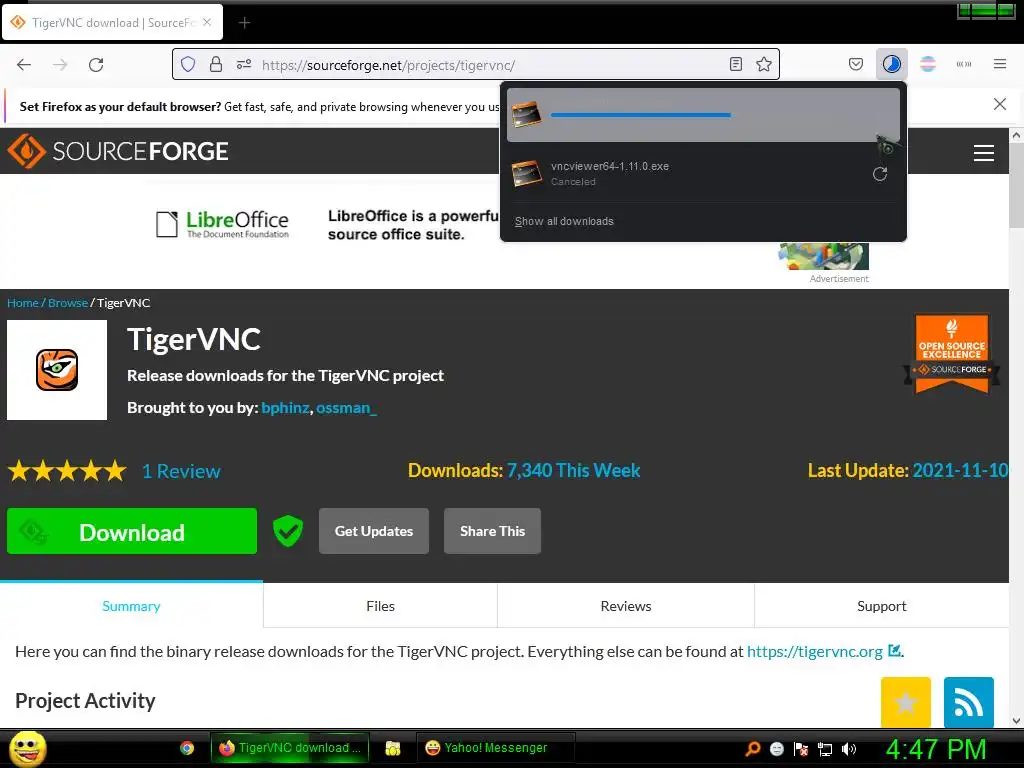Click the magnifier search tray icon
The width and height of the screenshot is (1024, 768).
(753, 749)
